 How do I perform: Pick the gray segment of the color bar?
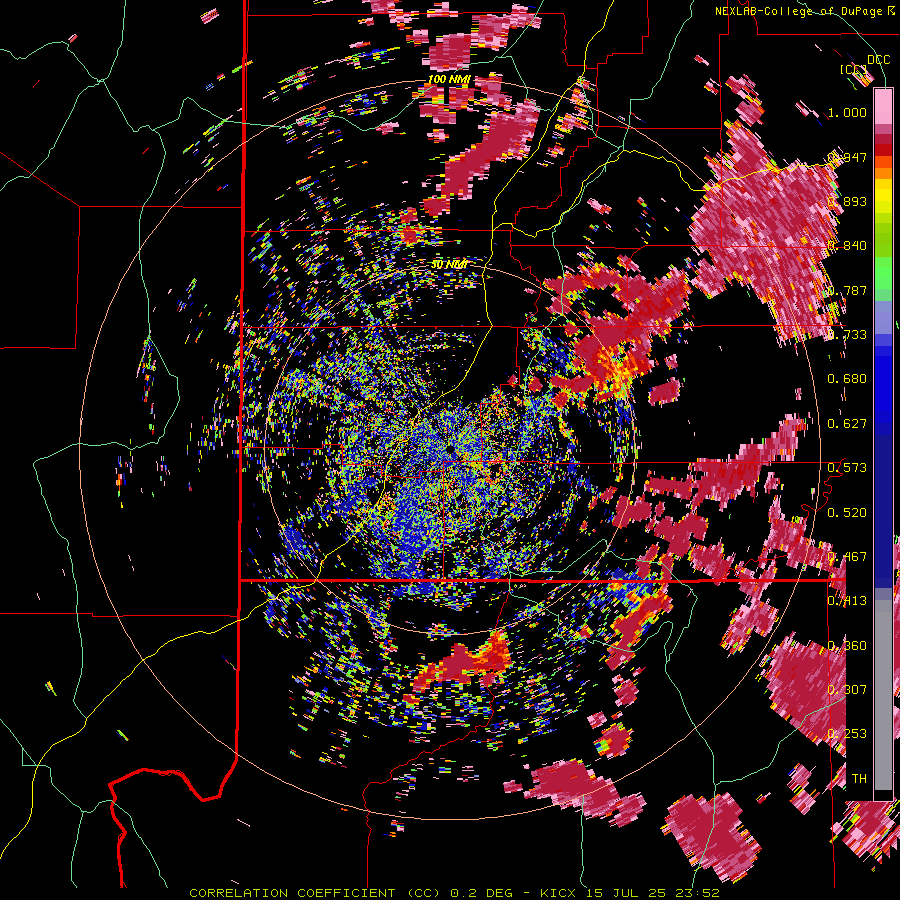pyautogui.click(x=883, y=695)
